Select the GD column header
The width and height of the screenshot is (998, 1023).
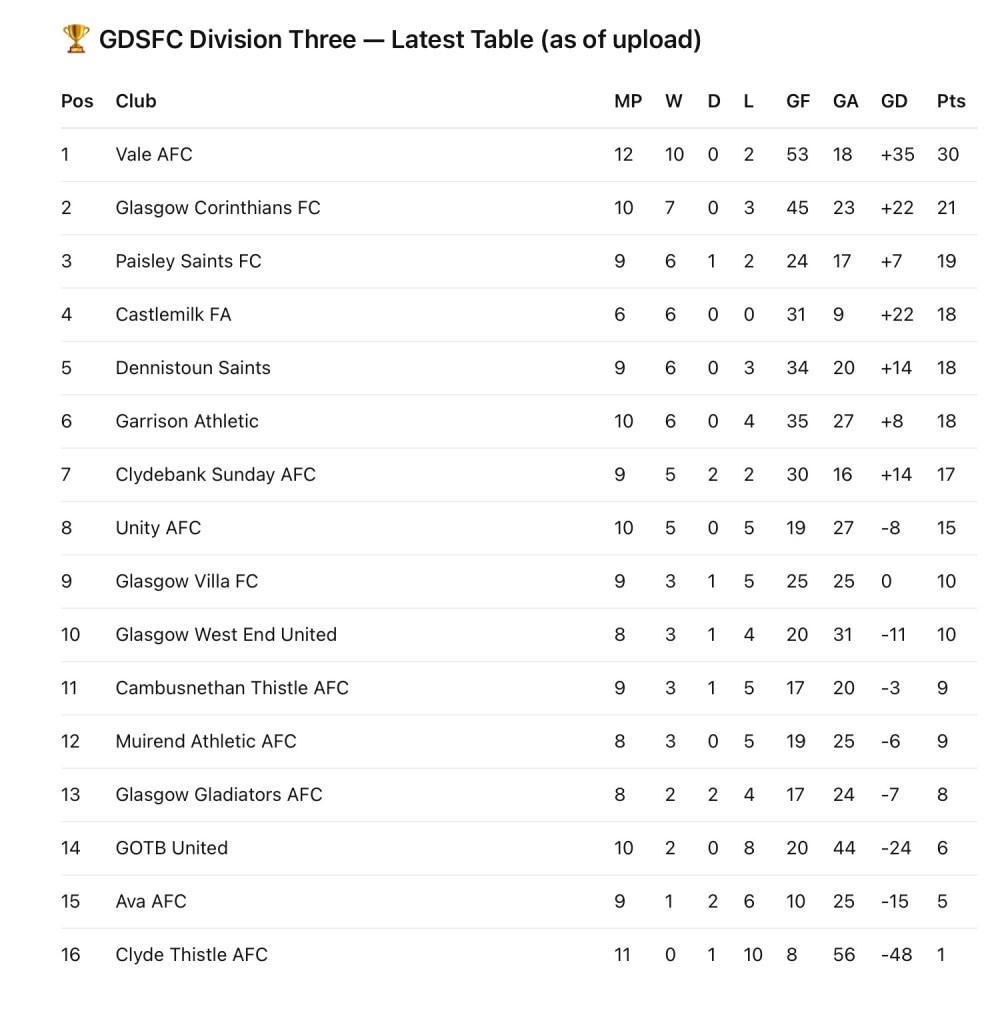[894, 101]
